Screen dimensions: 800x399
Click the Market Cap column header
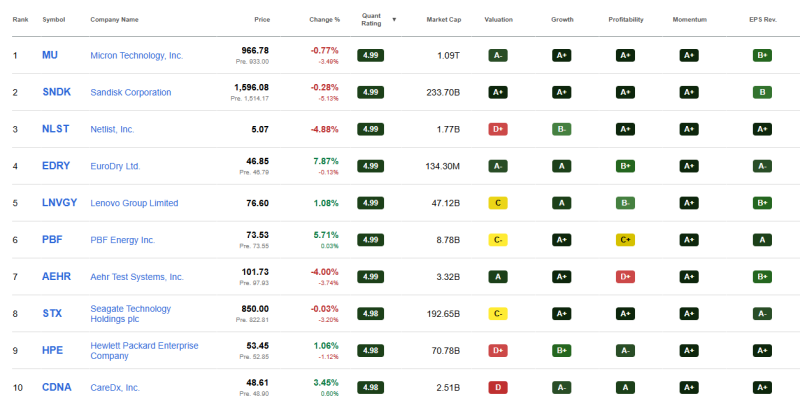click(444, 19)
